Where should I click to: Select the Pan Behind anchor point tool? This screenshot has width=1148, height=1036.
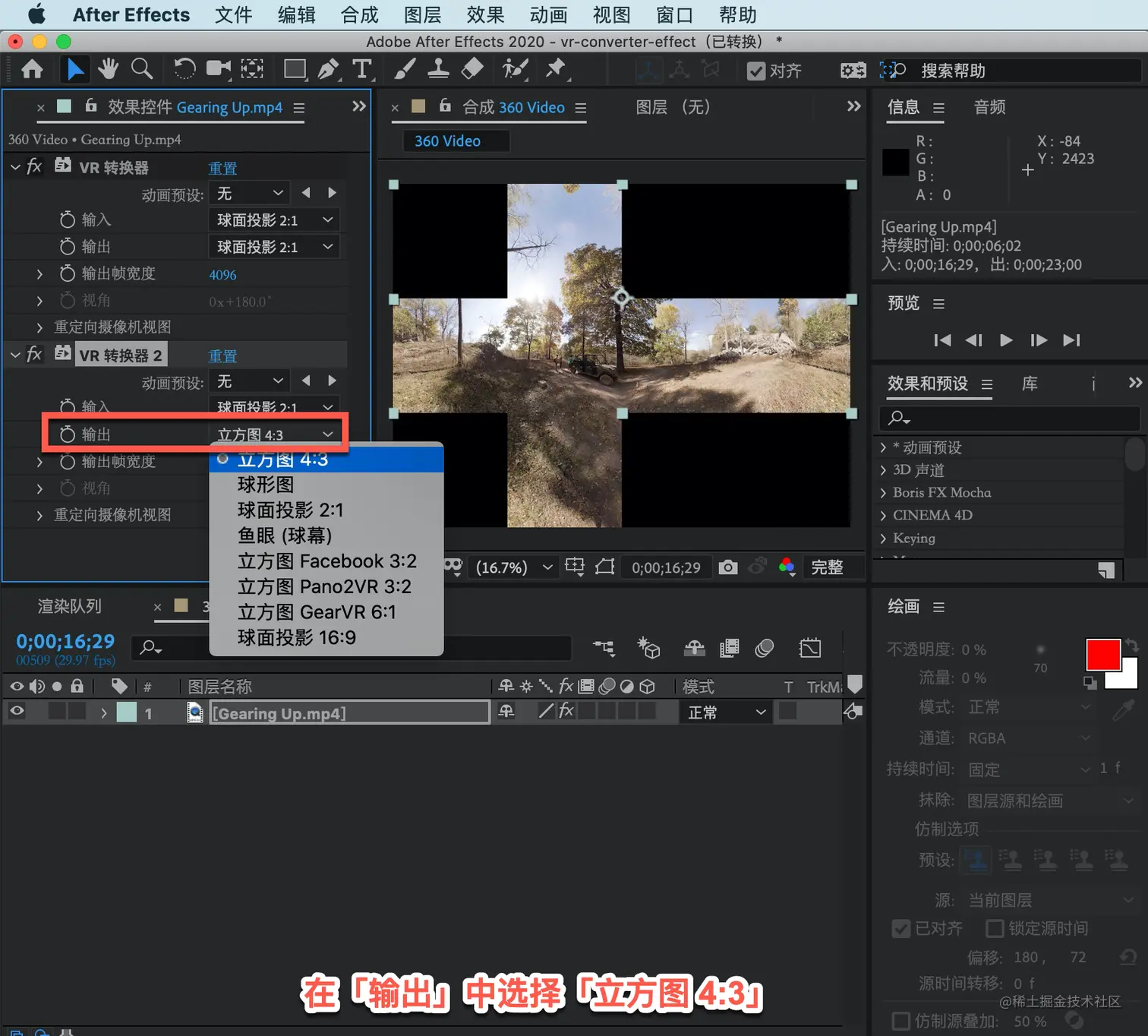click(252, 69)
